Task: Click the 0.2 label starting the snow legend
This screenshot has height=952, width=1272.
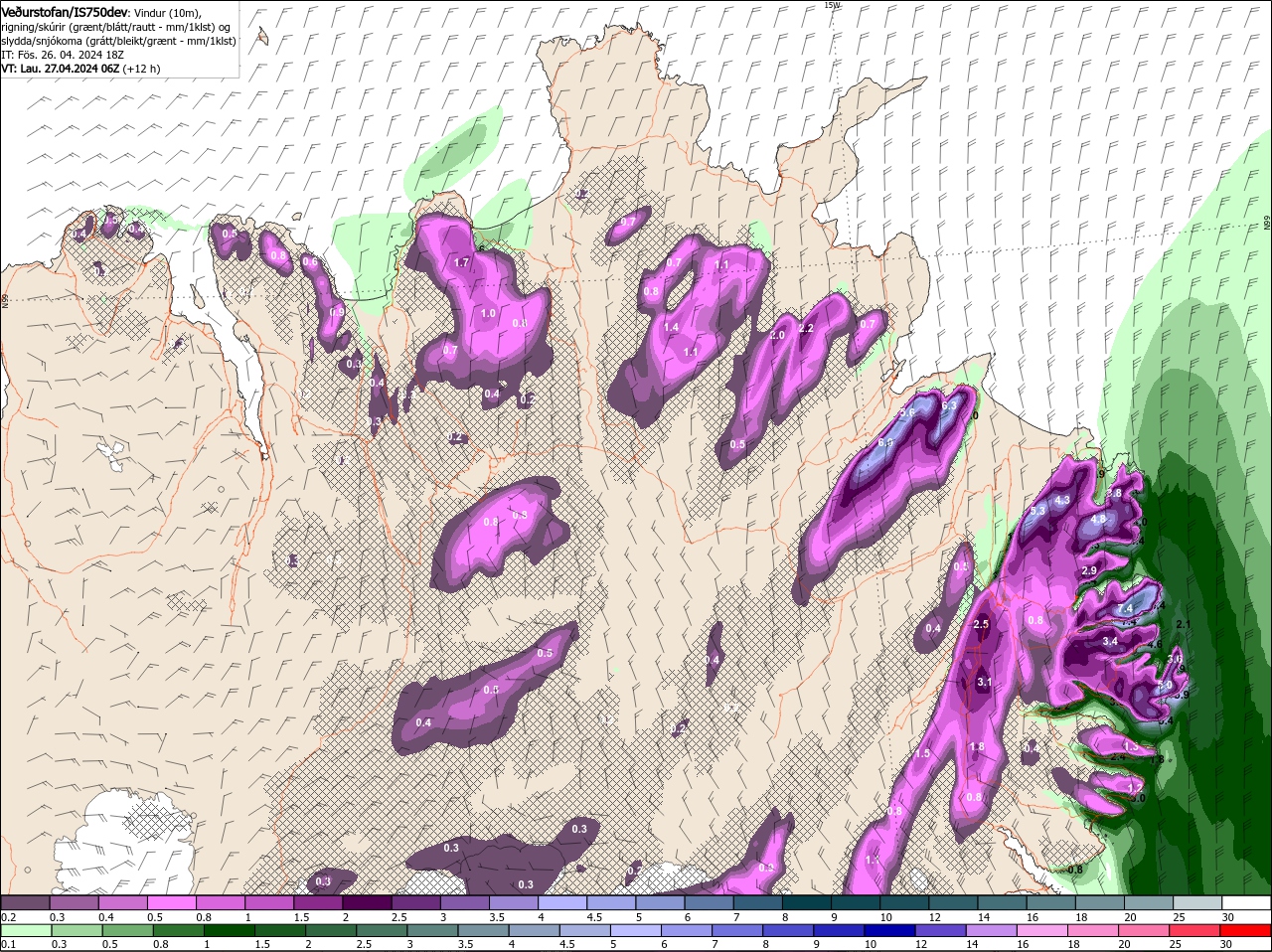Action: (8, 916)
